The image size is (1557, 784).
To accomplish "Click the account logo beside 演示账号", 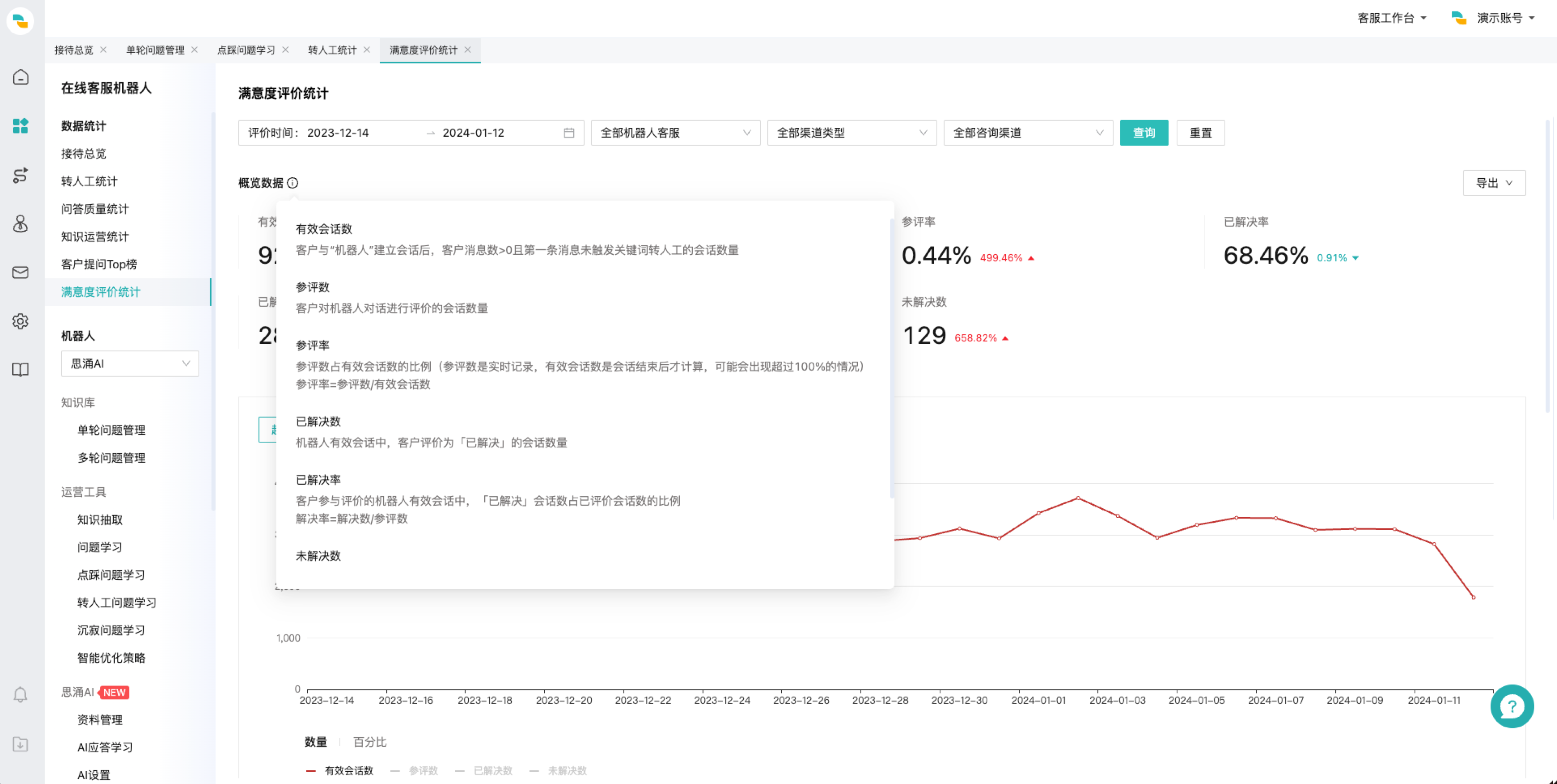I will (x=1459, y=17).
